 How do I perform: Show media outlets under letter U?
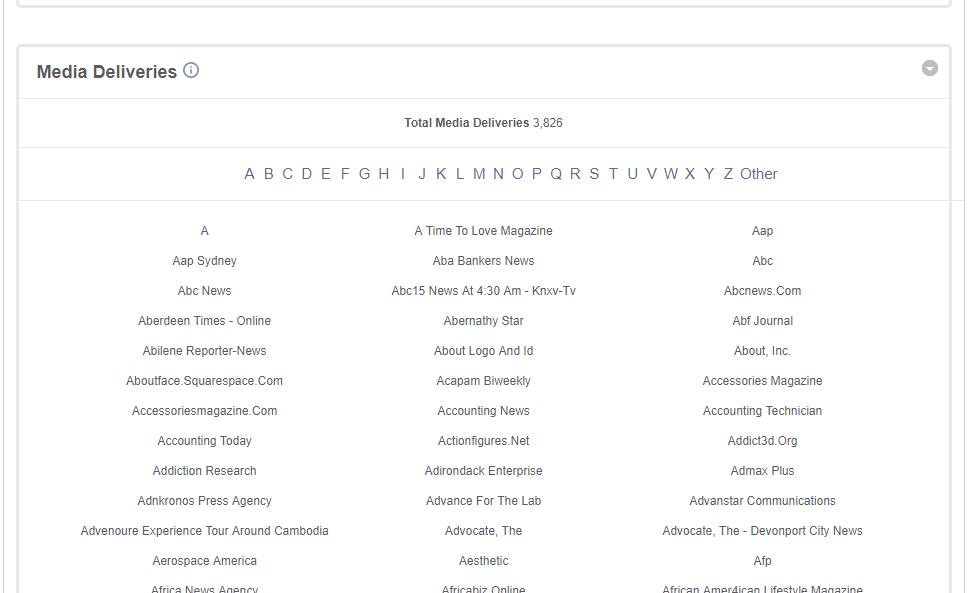click(x=633, y=174)
